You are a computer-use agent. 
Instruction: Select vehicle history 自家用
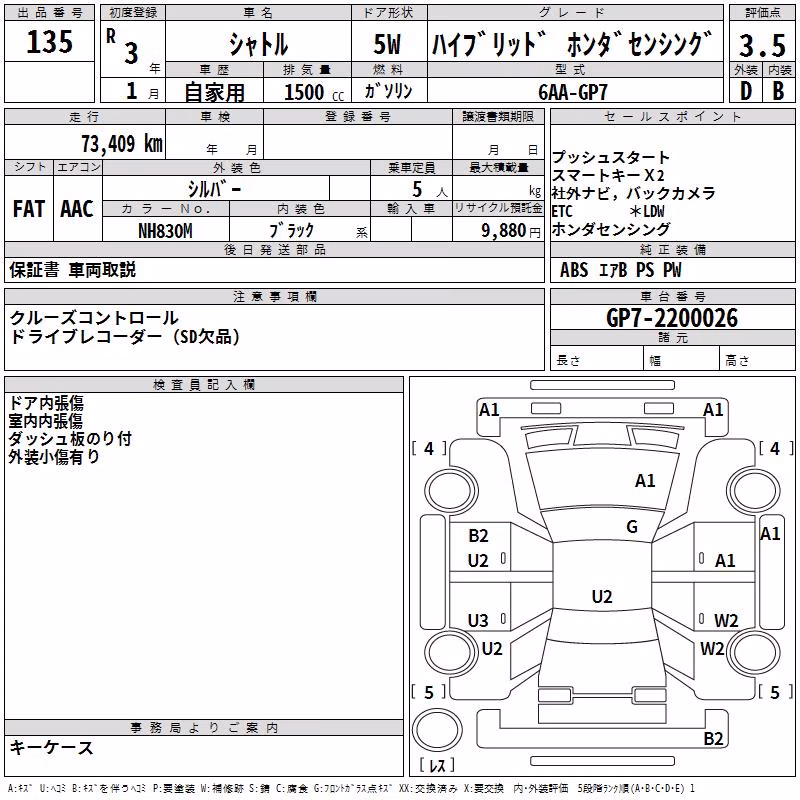[214, 92]
